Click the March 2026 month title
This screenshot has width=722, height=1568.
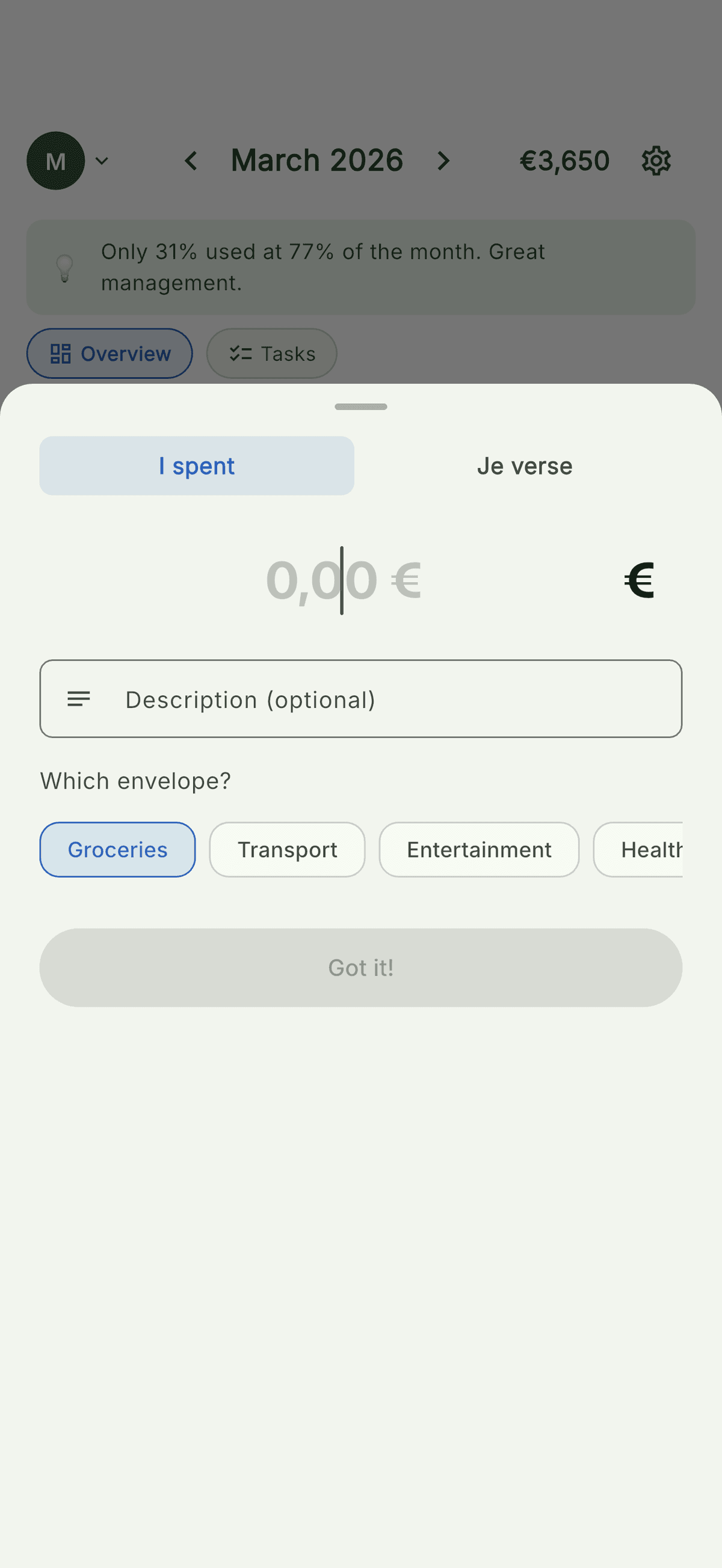[x=317, y=161]
